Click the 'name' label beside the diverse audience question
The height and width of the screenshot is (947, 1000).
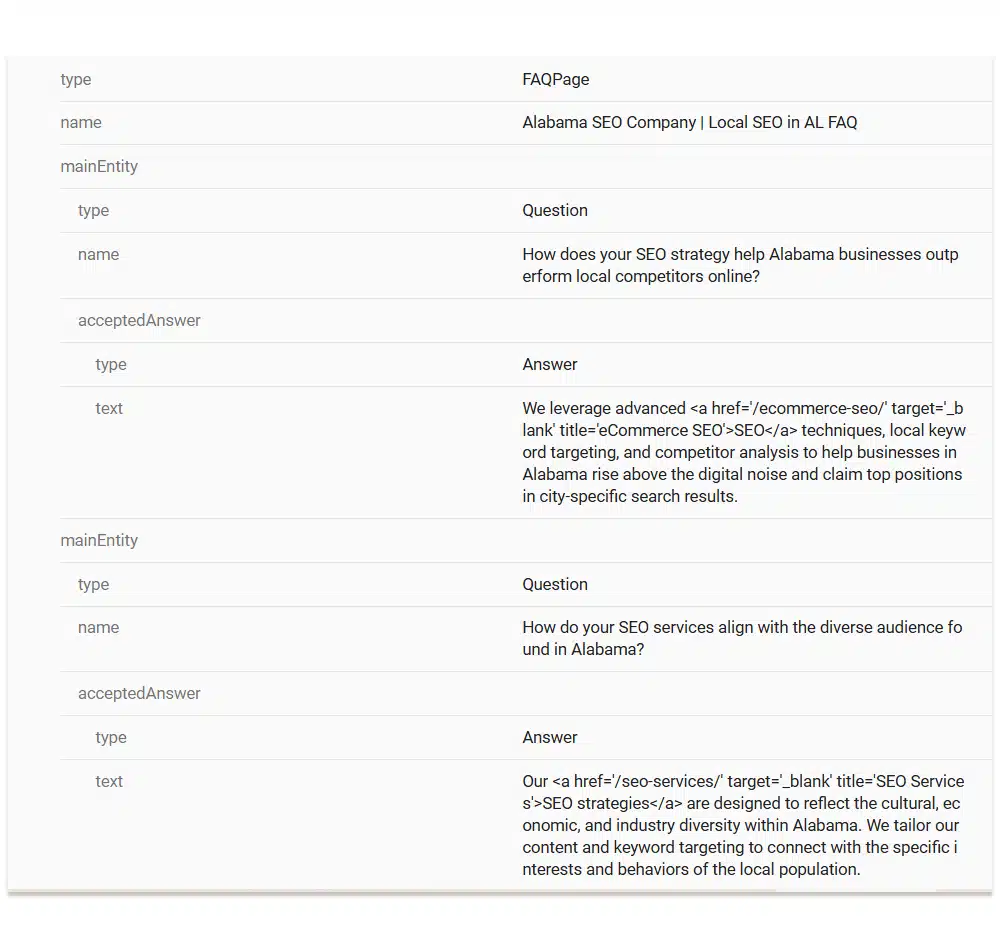tap(98, 628)
